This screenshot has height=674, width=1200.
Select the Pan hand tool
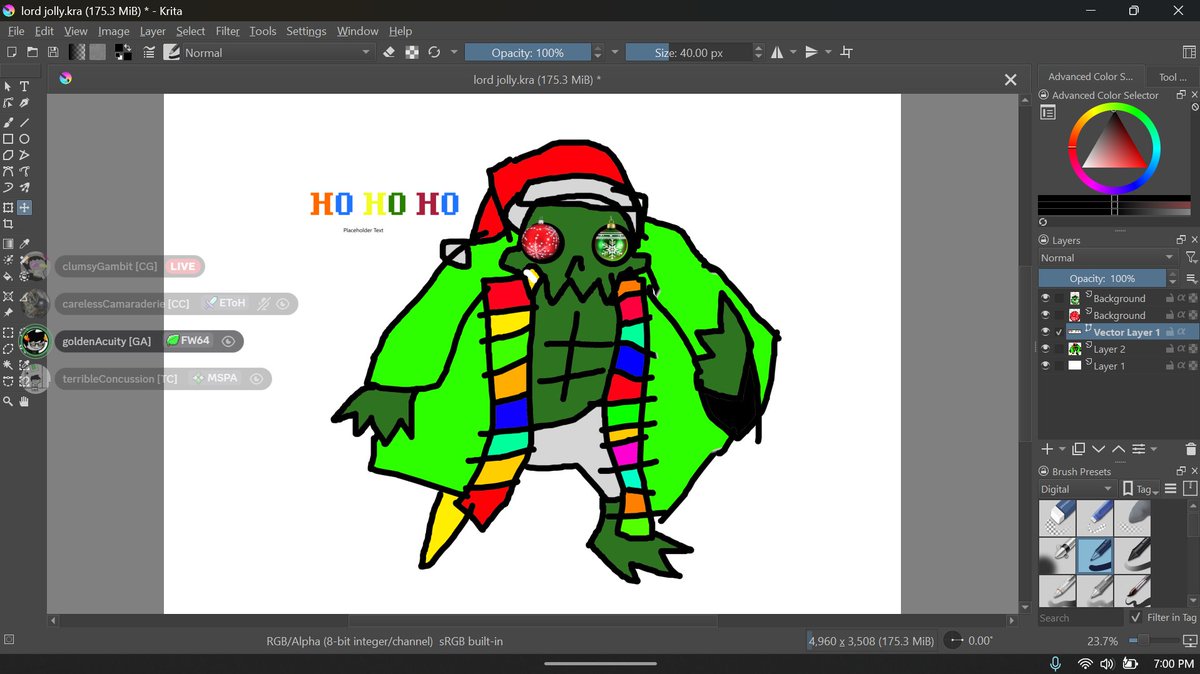tap(24, 401)
